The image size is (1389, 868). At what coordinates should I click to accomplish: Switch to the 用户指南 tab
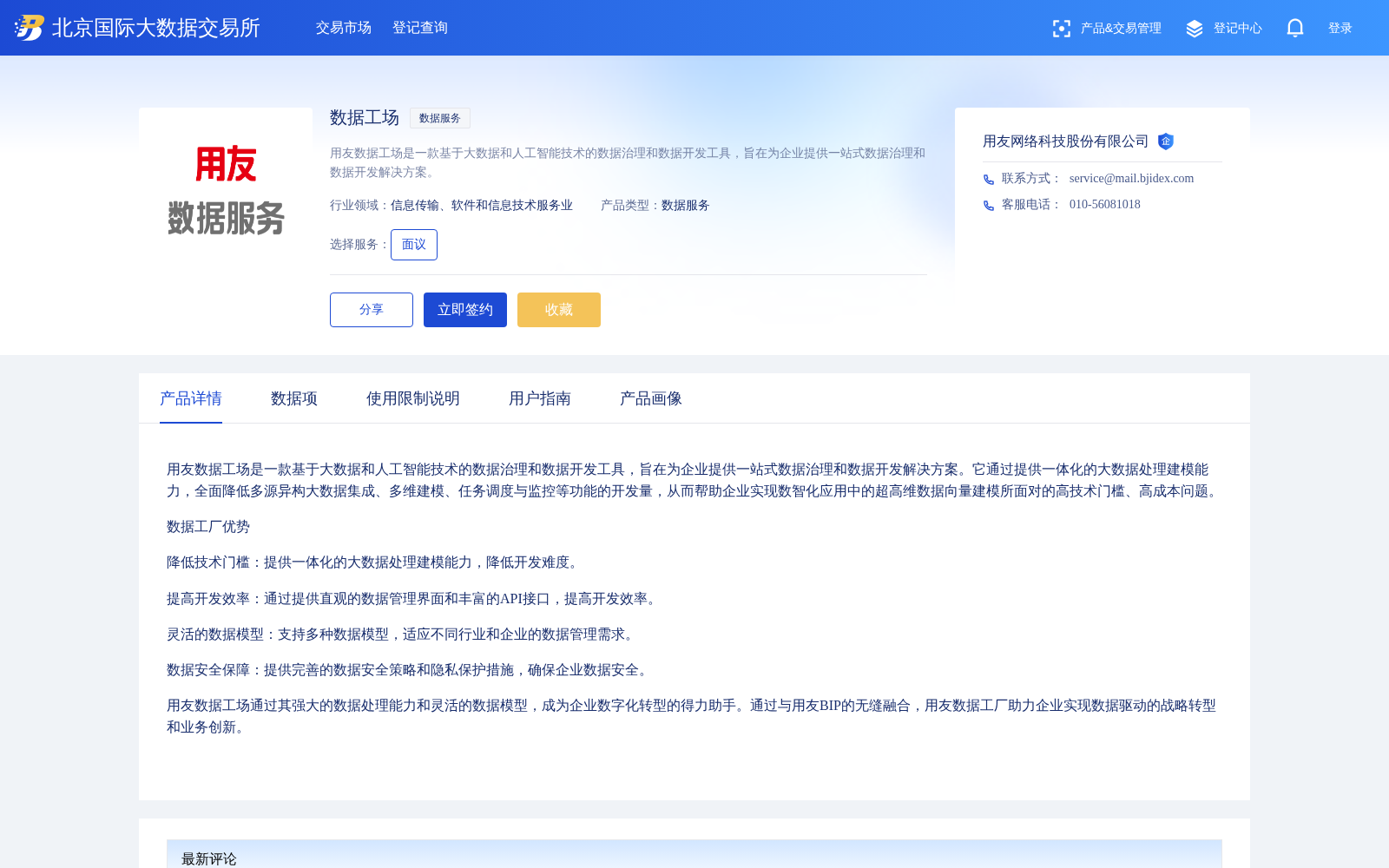[540, 398]
